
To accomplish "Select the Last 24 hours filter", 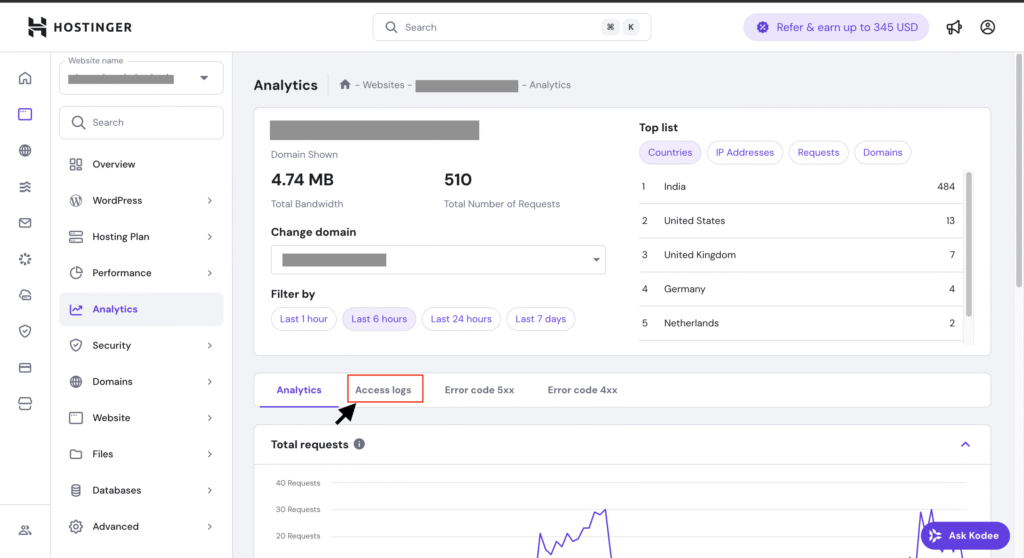I will click(x=461, y=319).
